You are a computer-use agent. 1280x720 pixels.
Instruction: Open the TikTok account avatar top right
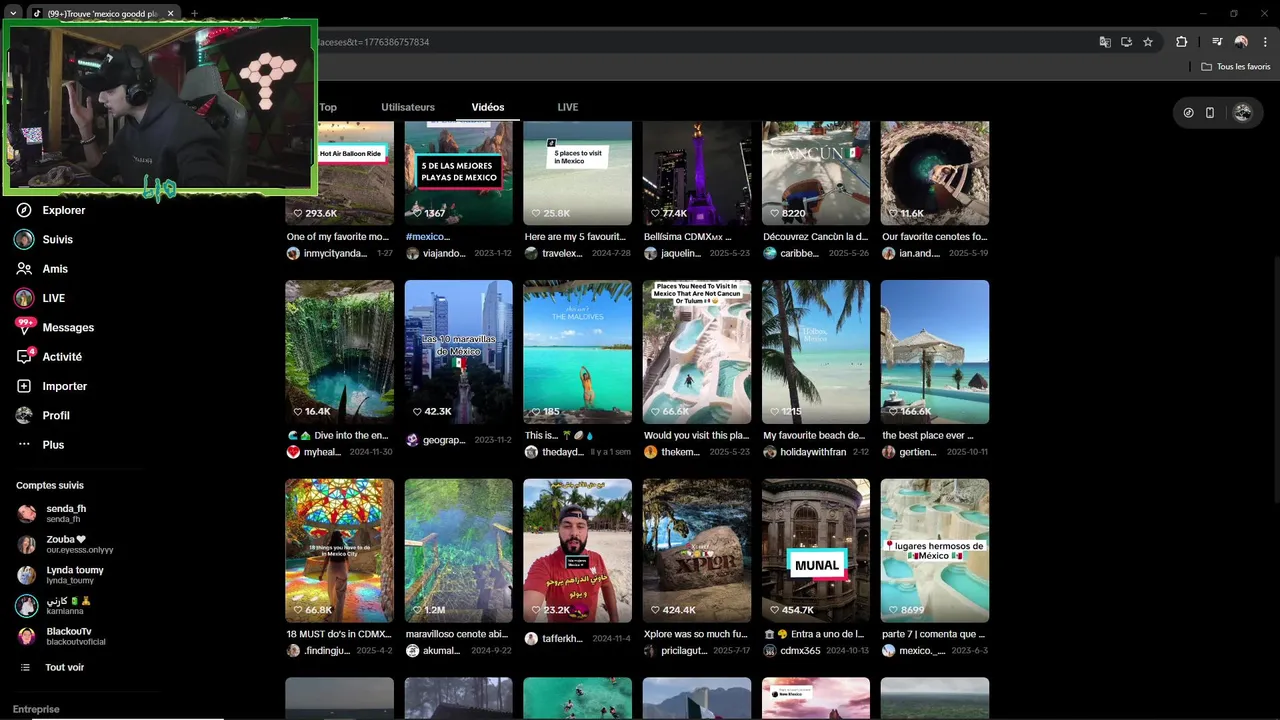[x=1243, y=113]
